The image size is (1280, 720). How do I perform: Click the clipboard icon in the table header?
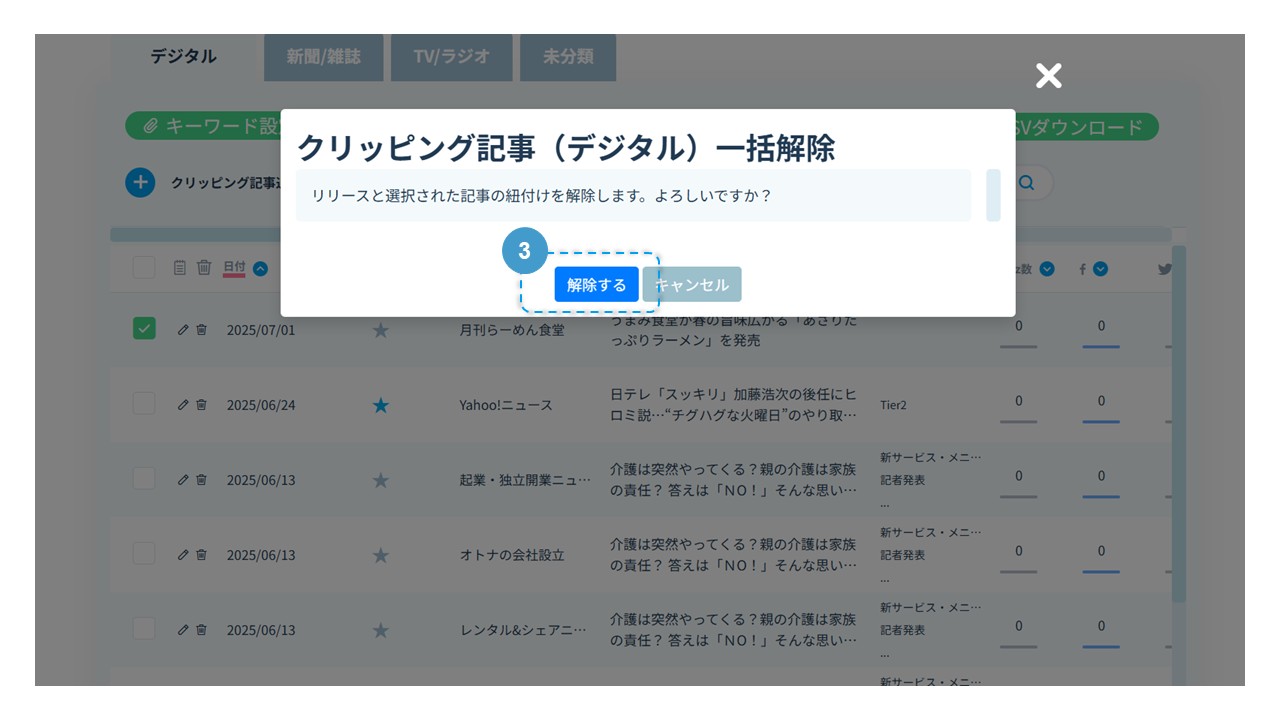(x=180, y=267)
